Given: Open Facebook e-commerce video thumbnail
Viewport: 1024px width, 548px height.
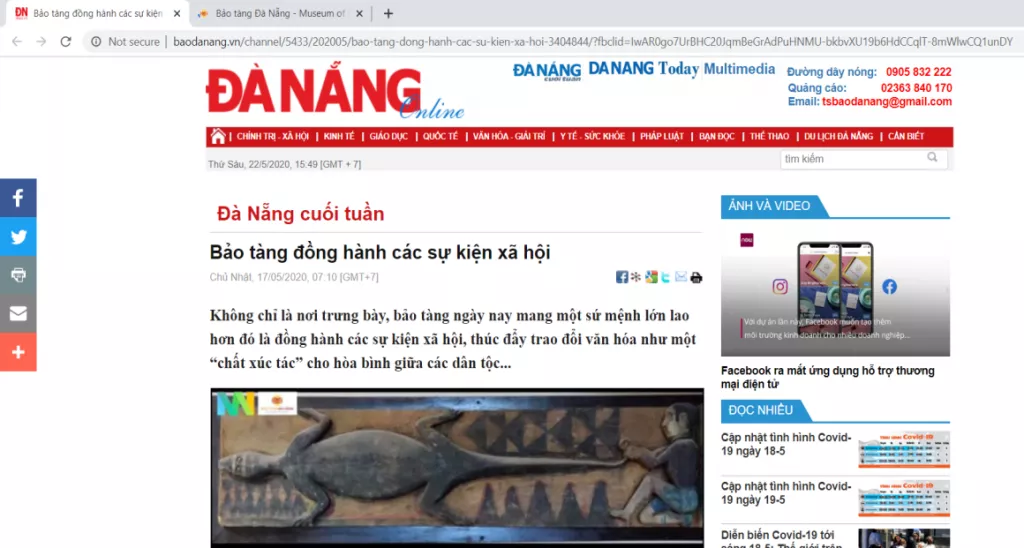Looking at the screenshot, I should (835, 292).
